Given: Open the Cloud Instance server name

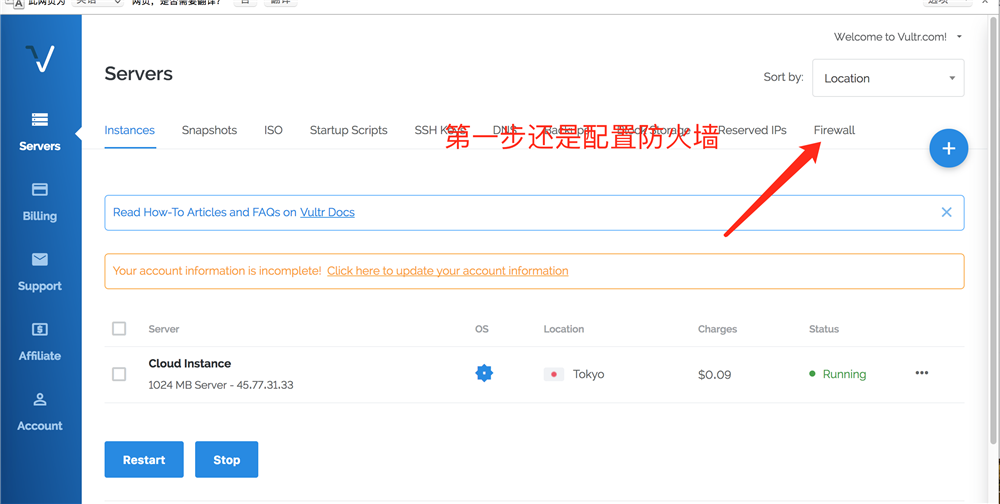Looking at the screenshot, I should [x=190, y=364].
